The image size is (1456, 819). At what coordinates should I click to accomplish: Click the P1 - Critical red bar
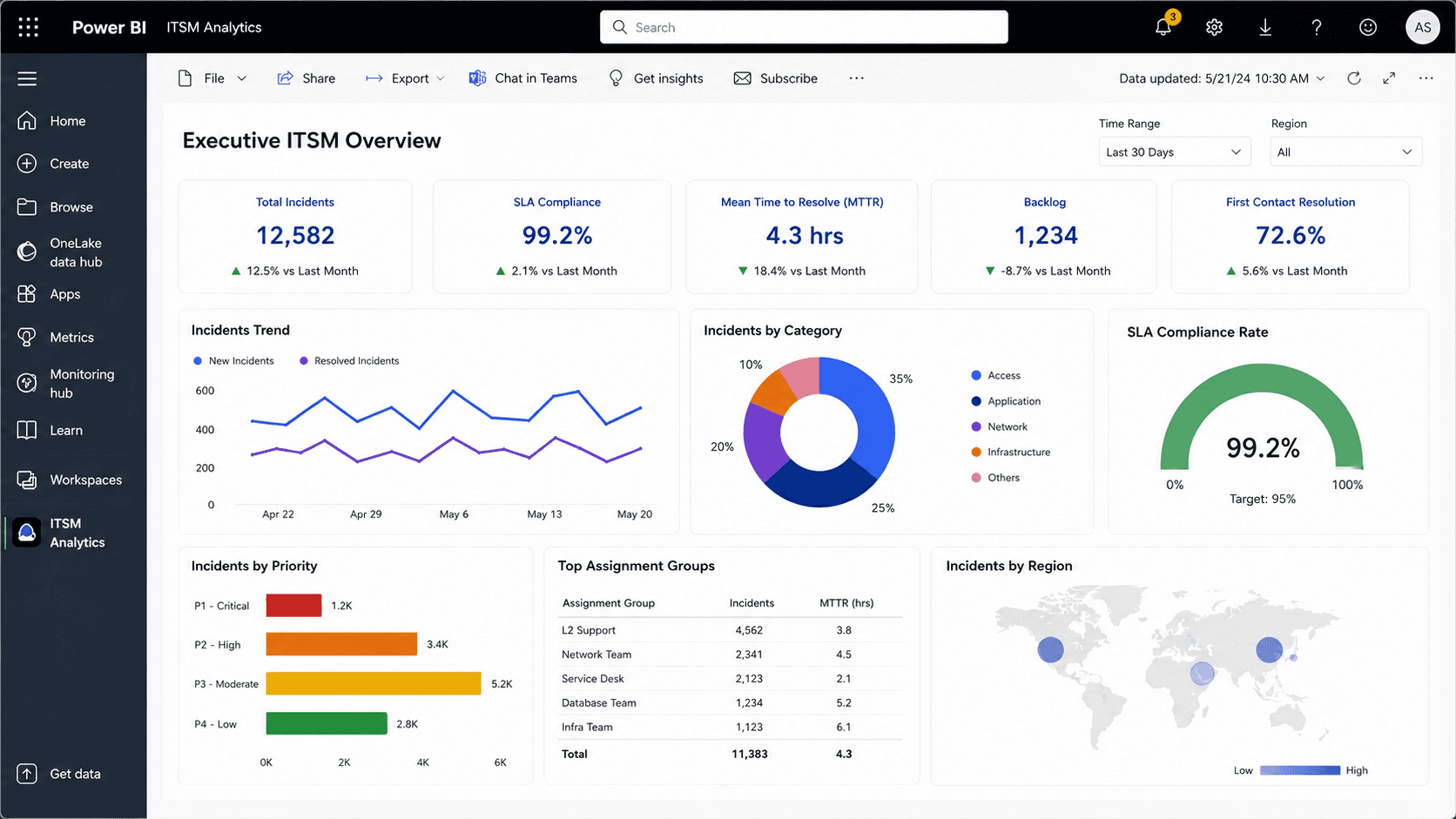[293, 605]
